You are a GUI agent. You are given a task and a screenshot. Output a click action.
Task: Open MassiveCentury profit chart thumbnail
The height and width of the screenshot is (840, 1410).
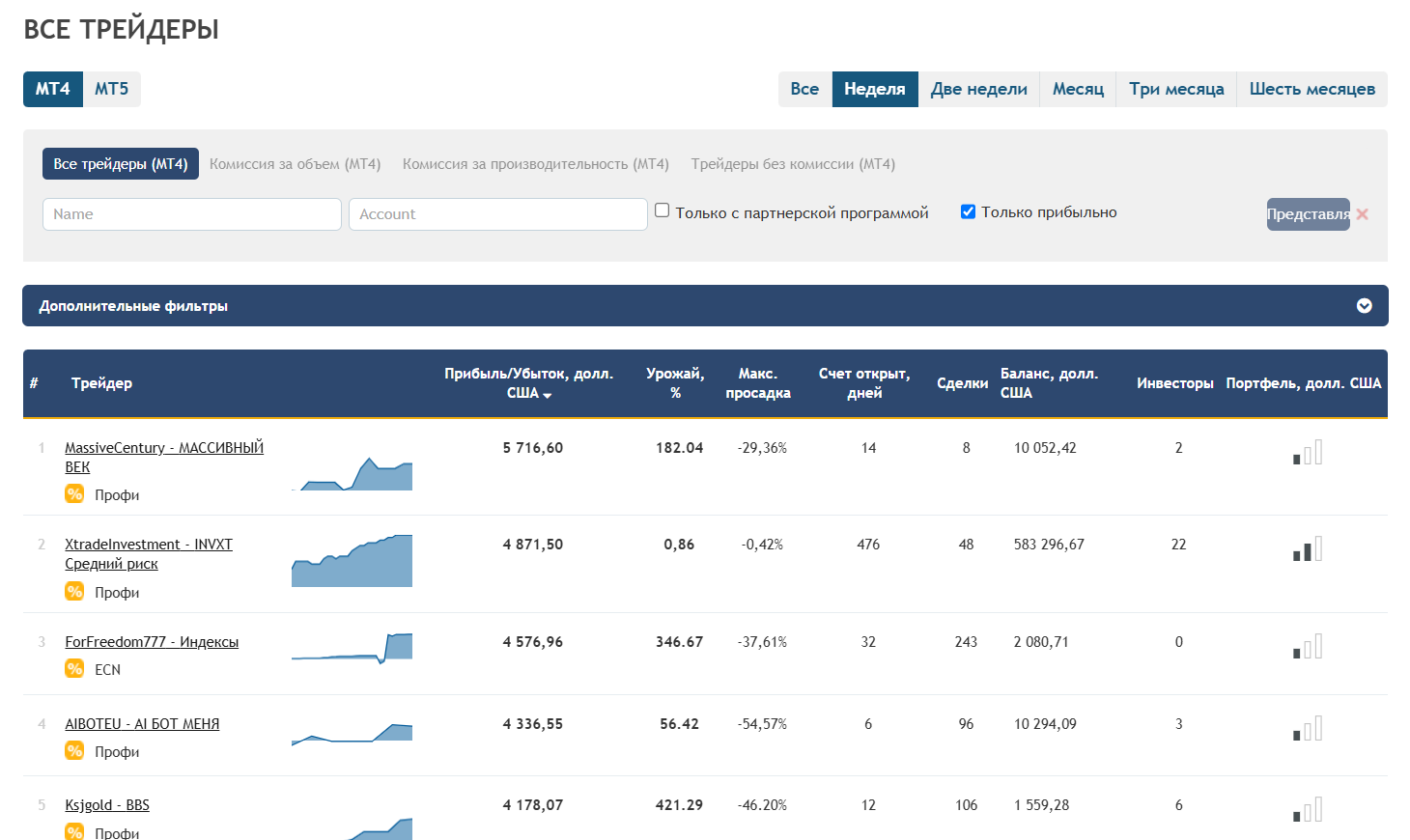[x=352, y=473]
